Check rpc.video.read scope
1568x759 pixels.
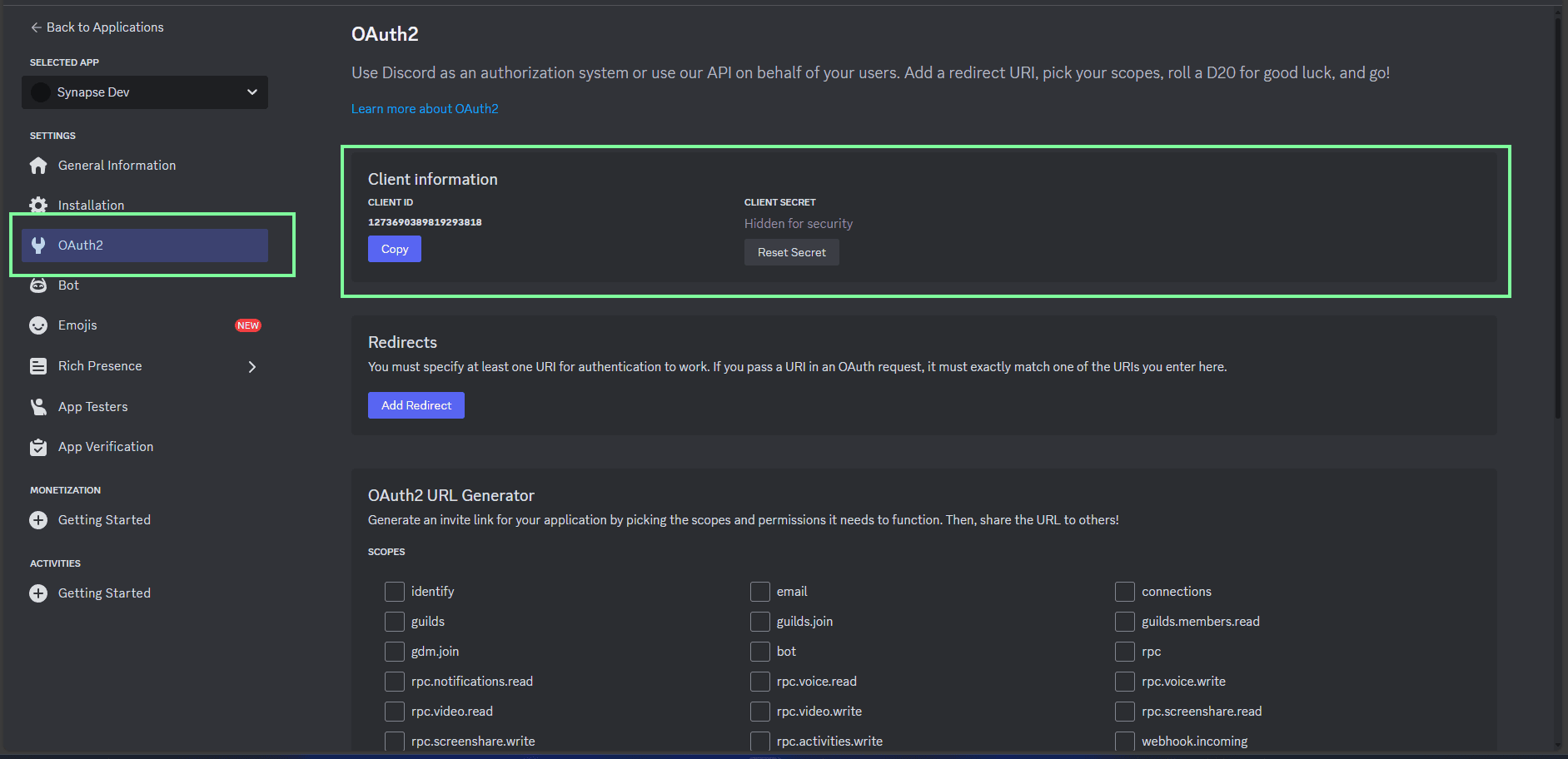[395, 712]
